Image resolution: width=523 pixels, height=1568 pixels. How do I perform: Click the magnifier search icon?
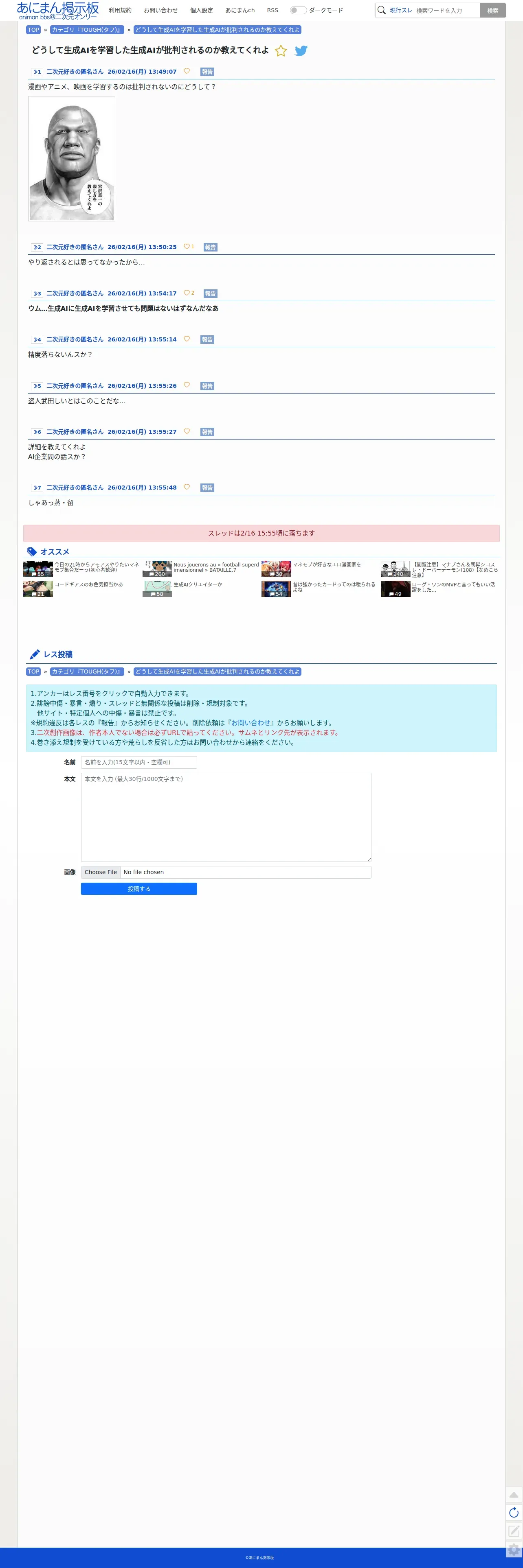point(382,10)
